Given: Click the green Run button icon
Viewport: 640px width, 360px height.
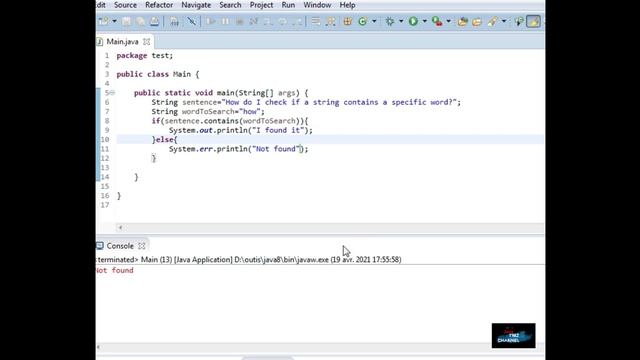Looking at the screenshot, I should 413,21.
